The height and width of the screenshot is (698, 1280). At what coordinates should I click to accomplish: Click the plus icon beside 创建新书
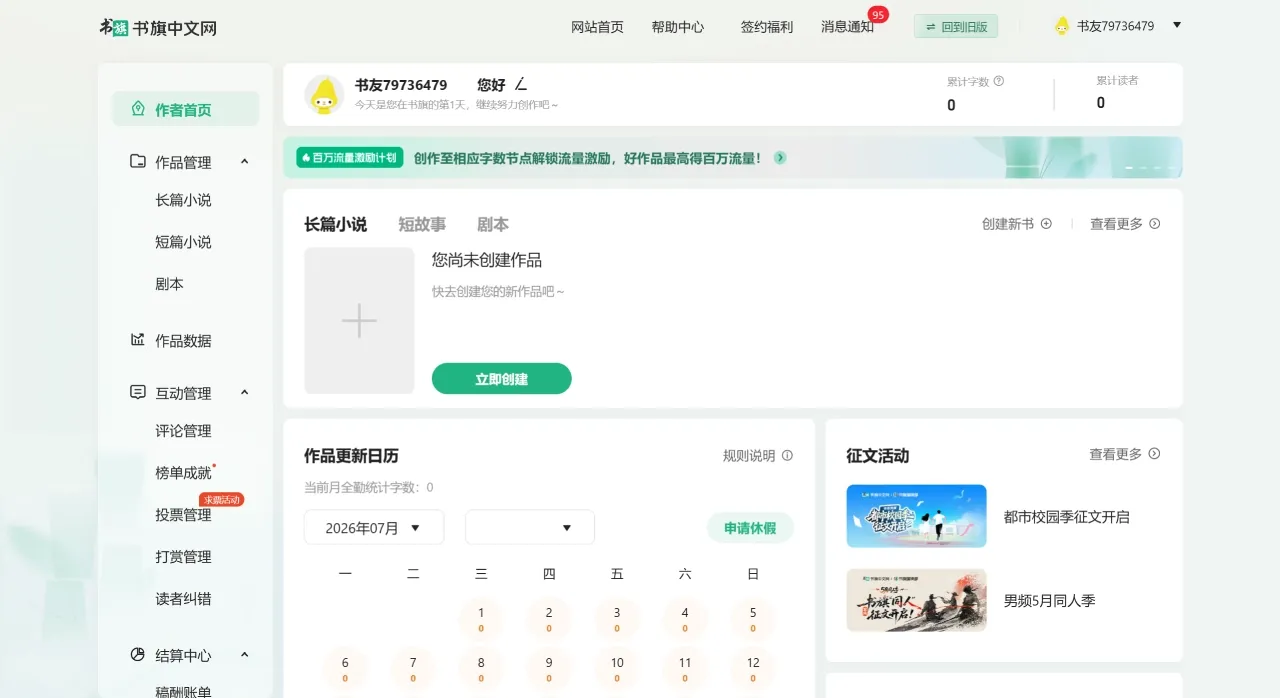click(x=1046, y=224)
